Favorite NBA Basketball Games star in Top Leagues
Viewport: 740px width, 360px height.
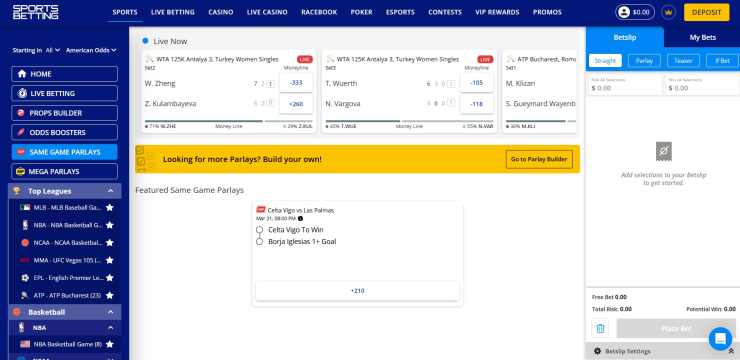click(109, 225)
